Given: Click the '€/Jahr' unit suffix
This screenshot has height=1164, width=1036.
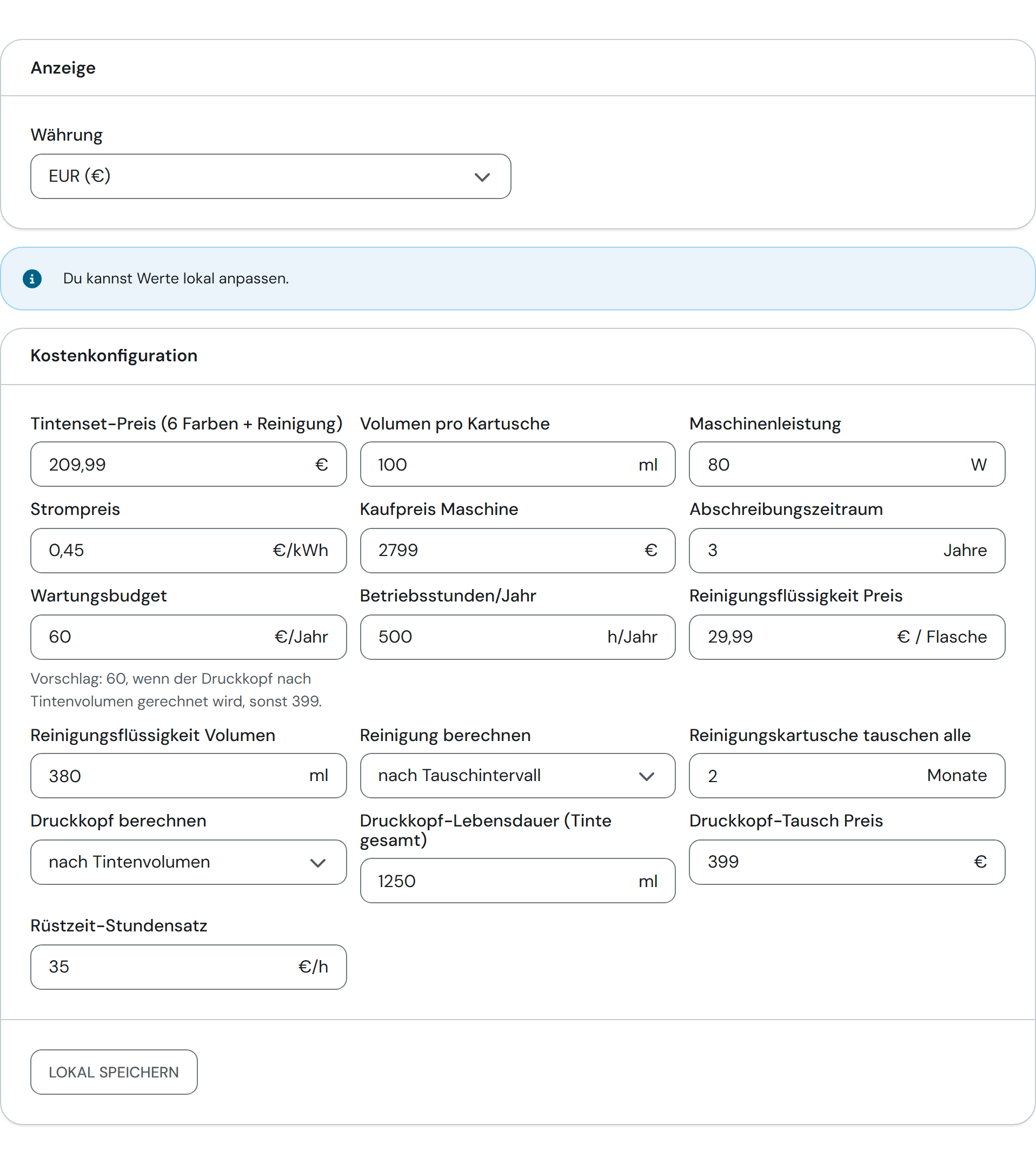Looking at the screenshot, I should point(302,637).
